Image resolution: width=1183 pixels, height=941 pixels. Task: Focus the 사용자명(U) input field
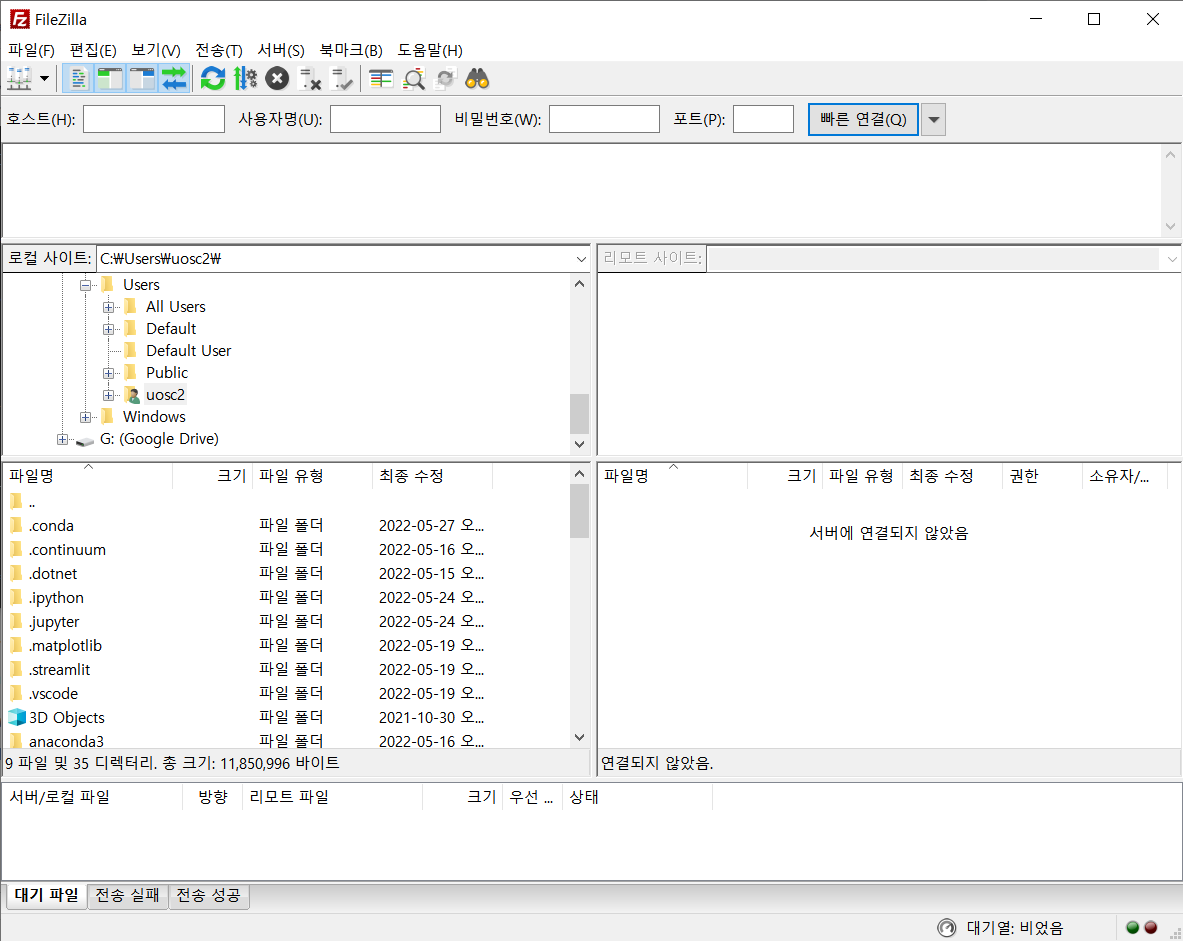[386, 119]
